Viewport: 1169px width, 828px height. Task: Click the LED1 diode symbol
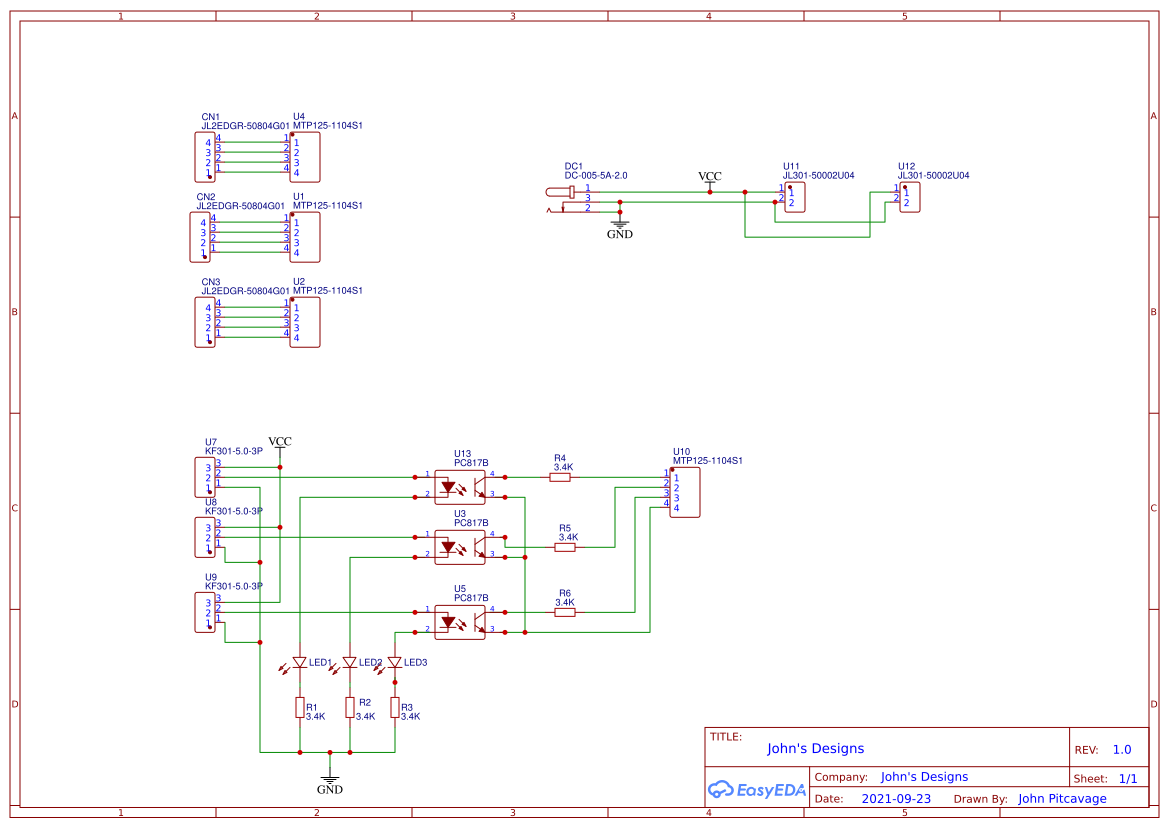pyautogui.click(x=299, y=660)
